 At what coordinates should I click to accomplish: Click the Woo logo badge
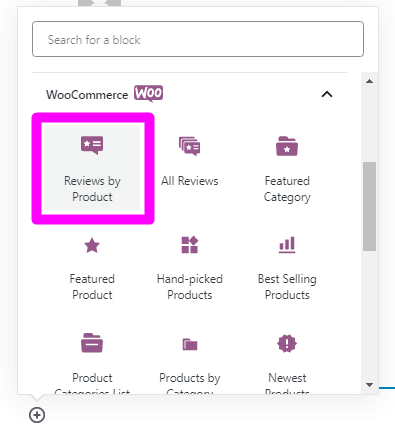[149, 94]
